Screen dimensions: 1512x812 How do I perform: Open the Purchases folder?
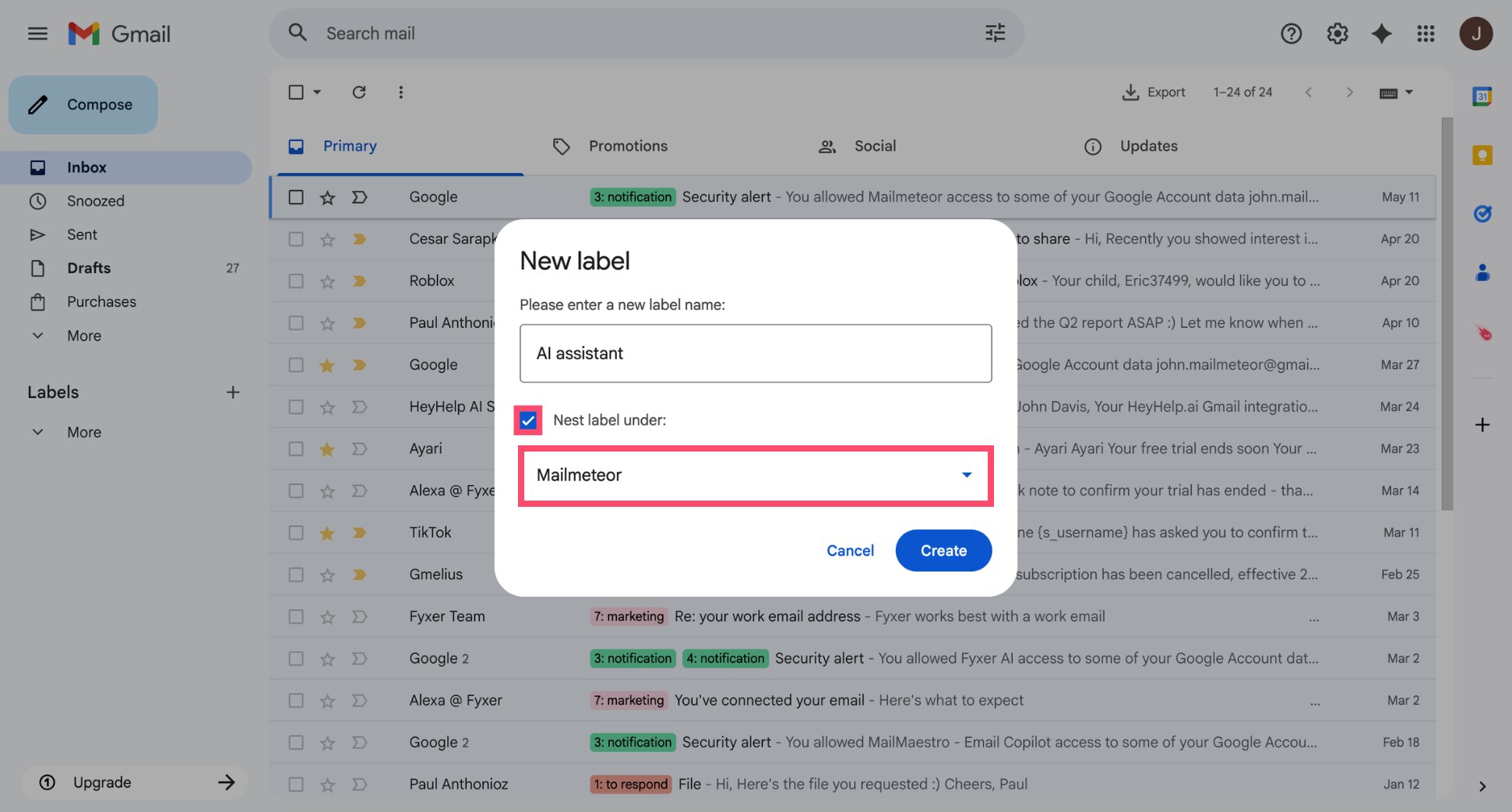pos(101,301)
